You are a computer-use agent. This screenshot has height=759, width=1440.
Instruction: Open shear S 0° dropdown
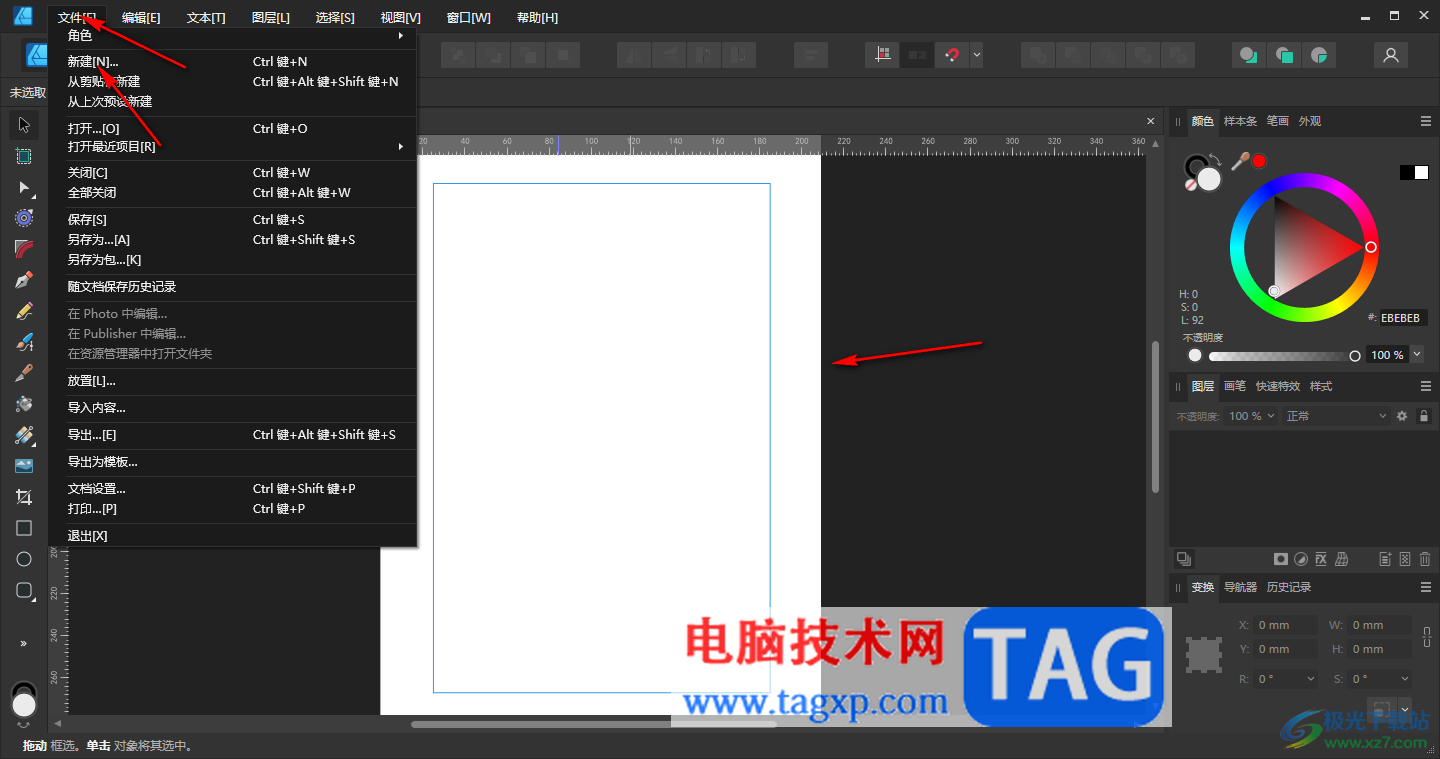pos(1380,678)
